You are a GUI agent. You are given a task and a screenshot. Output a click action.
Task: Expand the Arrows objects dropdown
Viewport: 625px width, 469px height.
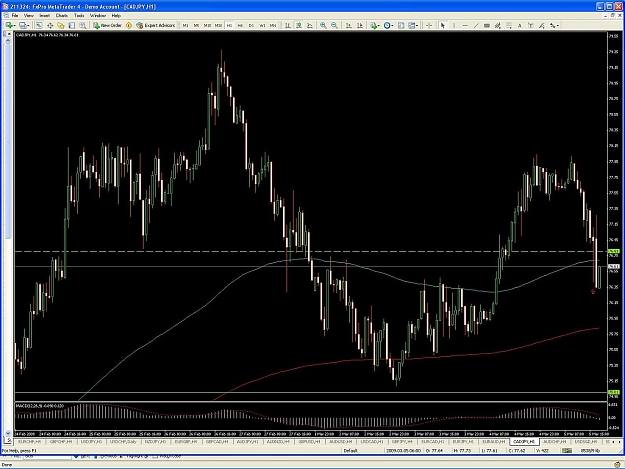pyautogui.click(x=554, y=25)
